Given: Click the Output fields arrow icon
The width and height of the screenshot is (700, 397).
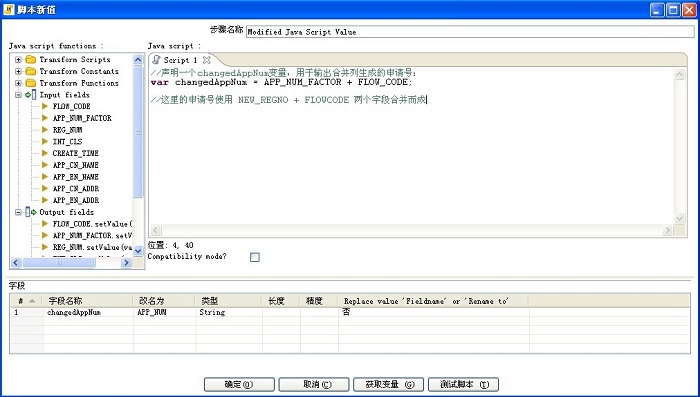Looking at the screenshot, I should 31,212.
